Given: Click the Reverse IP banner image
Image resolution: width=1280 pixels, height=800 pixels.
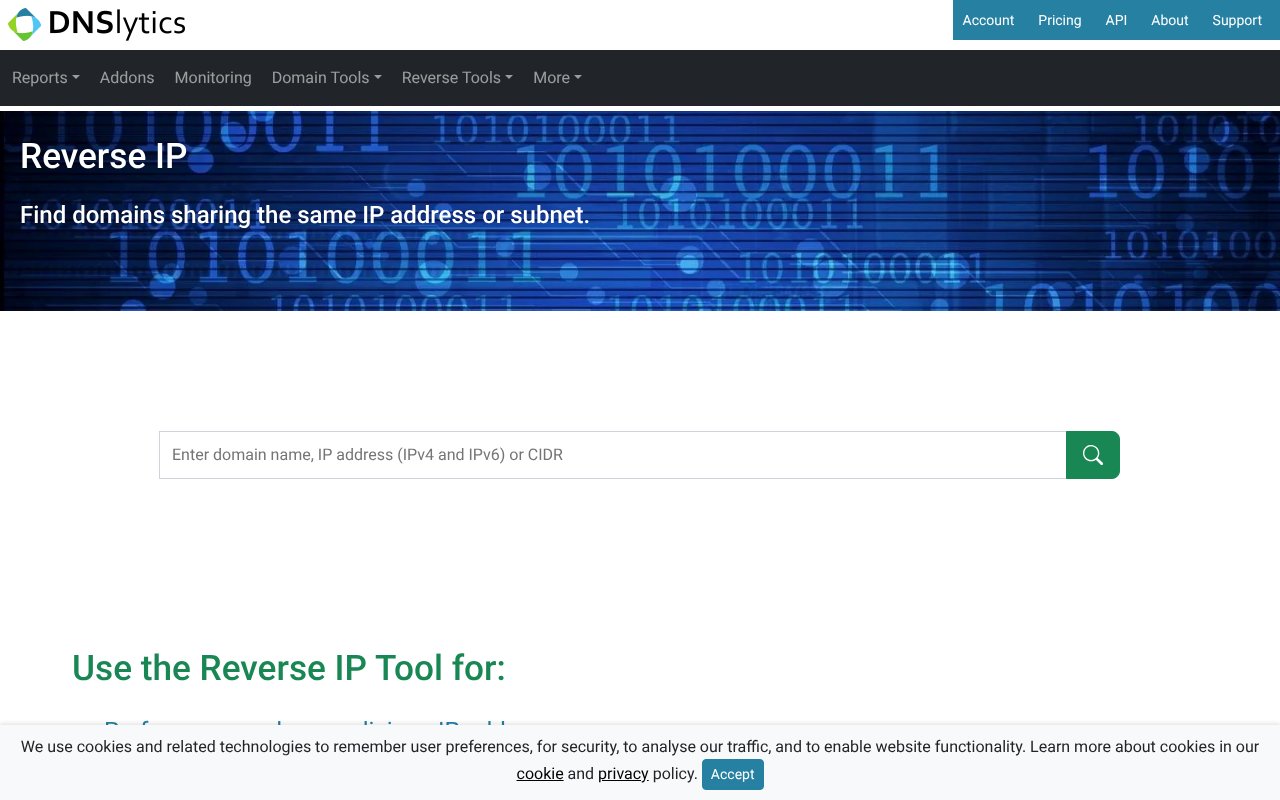Looking at the screenshot, I should tap(640, 210).
